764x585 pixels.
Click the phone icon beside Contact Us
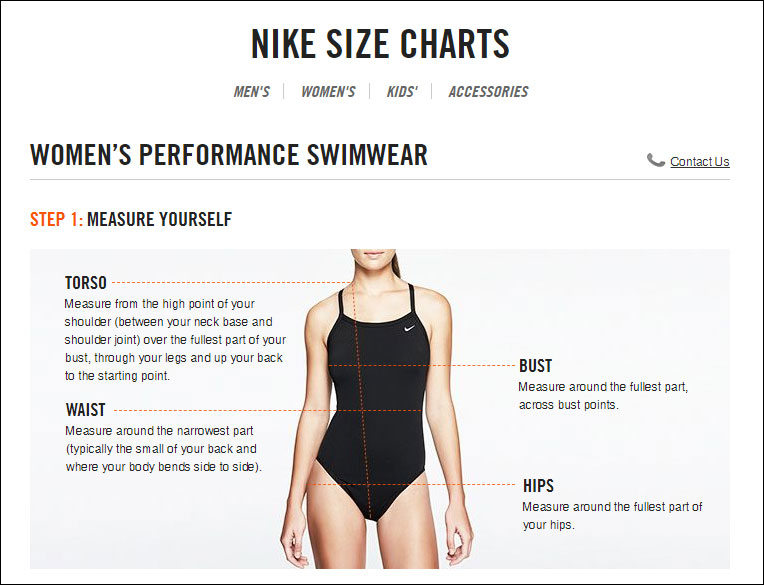pos(655,160)
